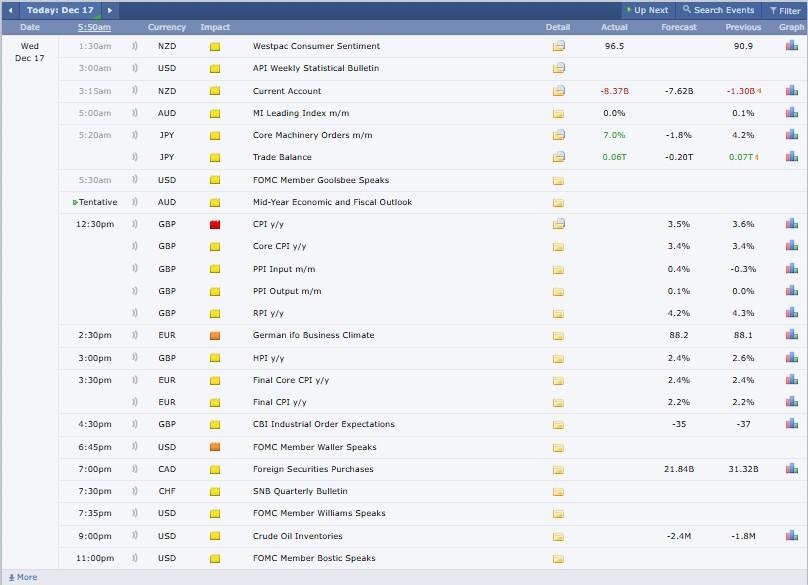This screenshot has width=808, height=585.
Task: Toggle sound alert for 1:30am NZD event
Action: point(135,46)
